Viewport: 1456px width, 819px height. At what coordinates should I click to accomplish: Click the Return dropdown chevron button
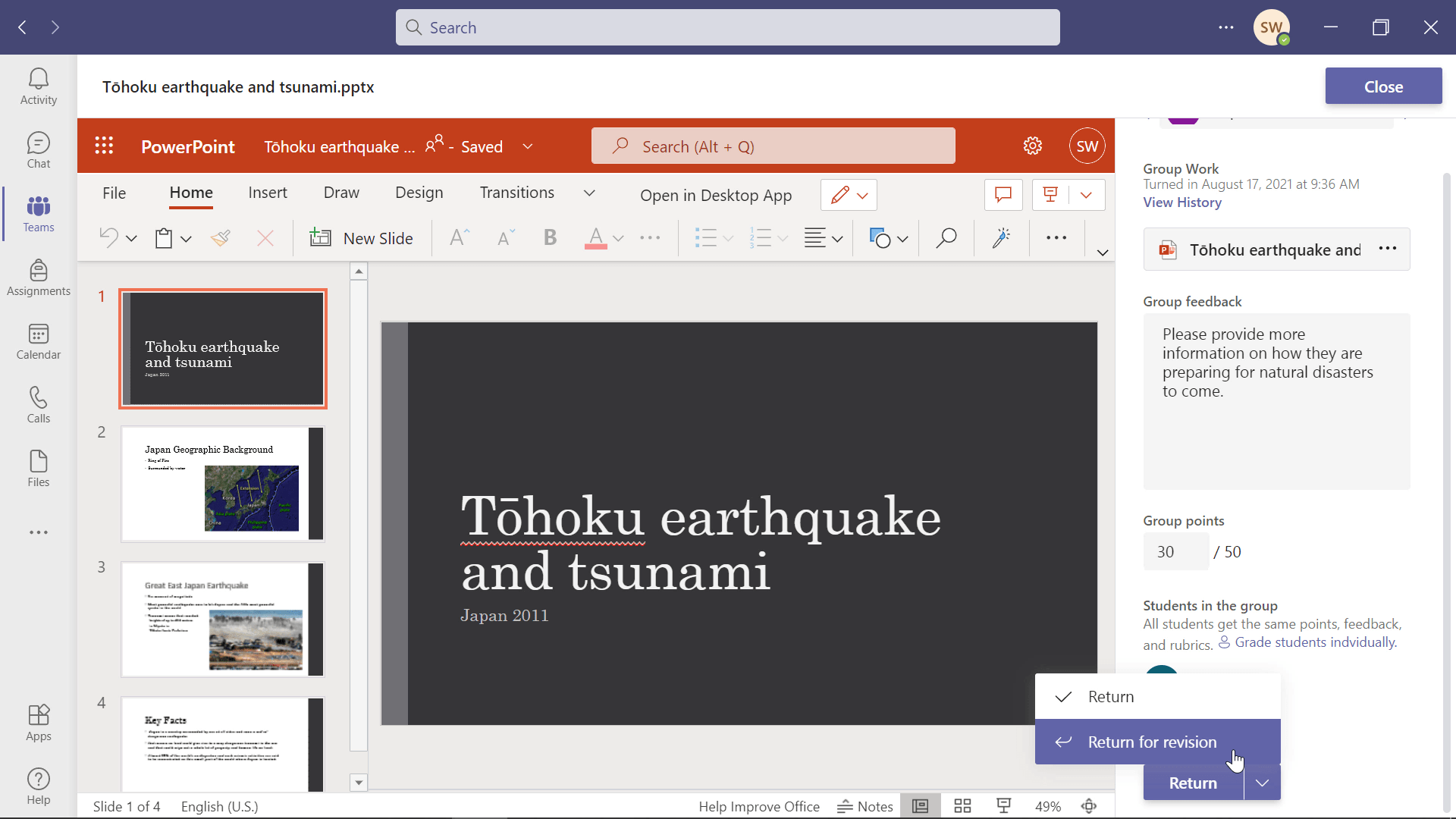pyautogui.click(x=1262, y=782)
